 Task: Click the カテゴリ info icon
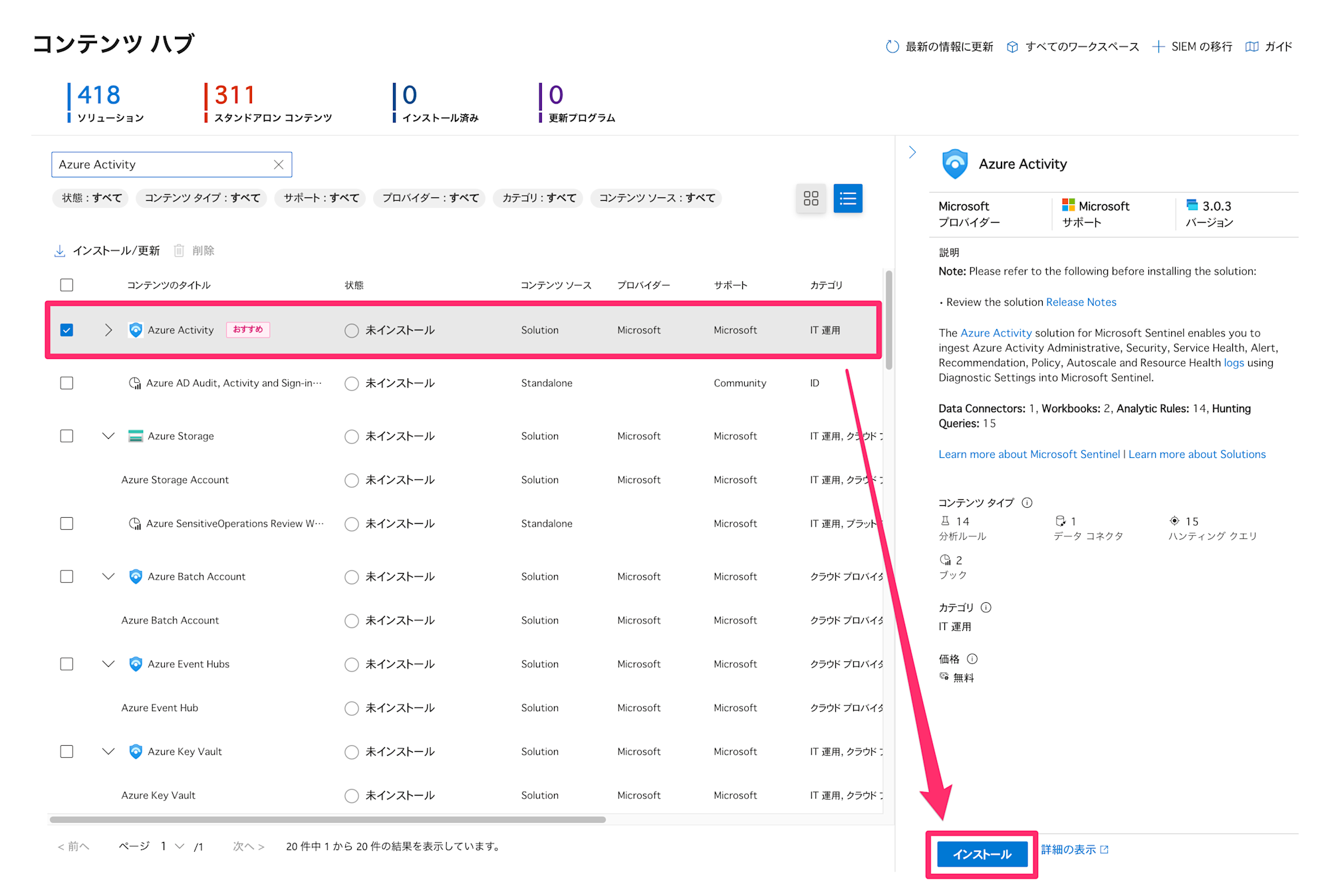(x=986, y=608)
